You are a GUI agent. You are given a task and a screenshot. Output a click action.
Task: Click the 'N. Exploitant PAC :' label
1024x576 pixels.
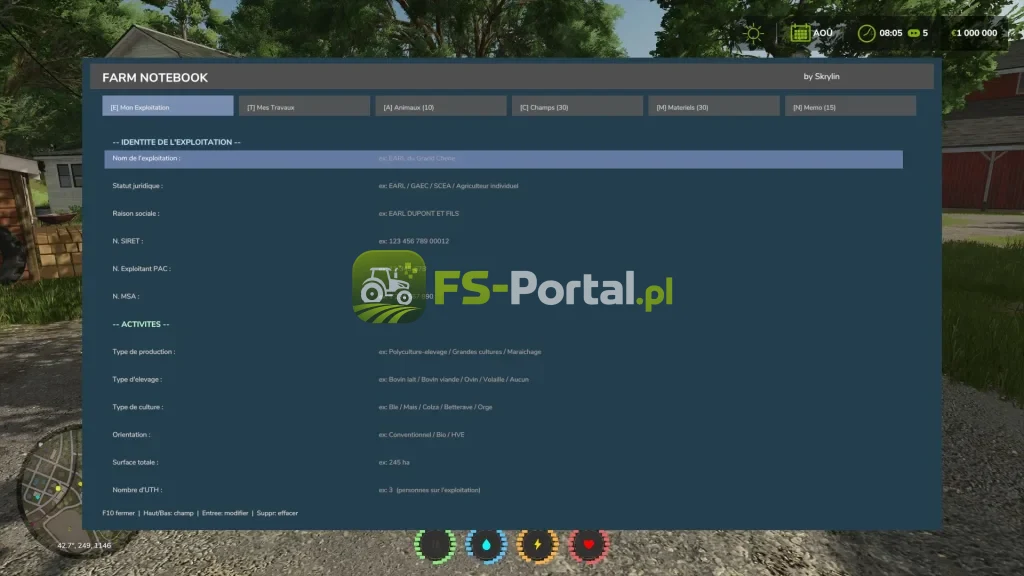pyautogui.click(x=141, y=269)
